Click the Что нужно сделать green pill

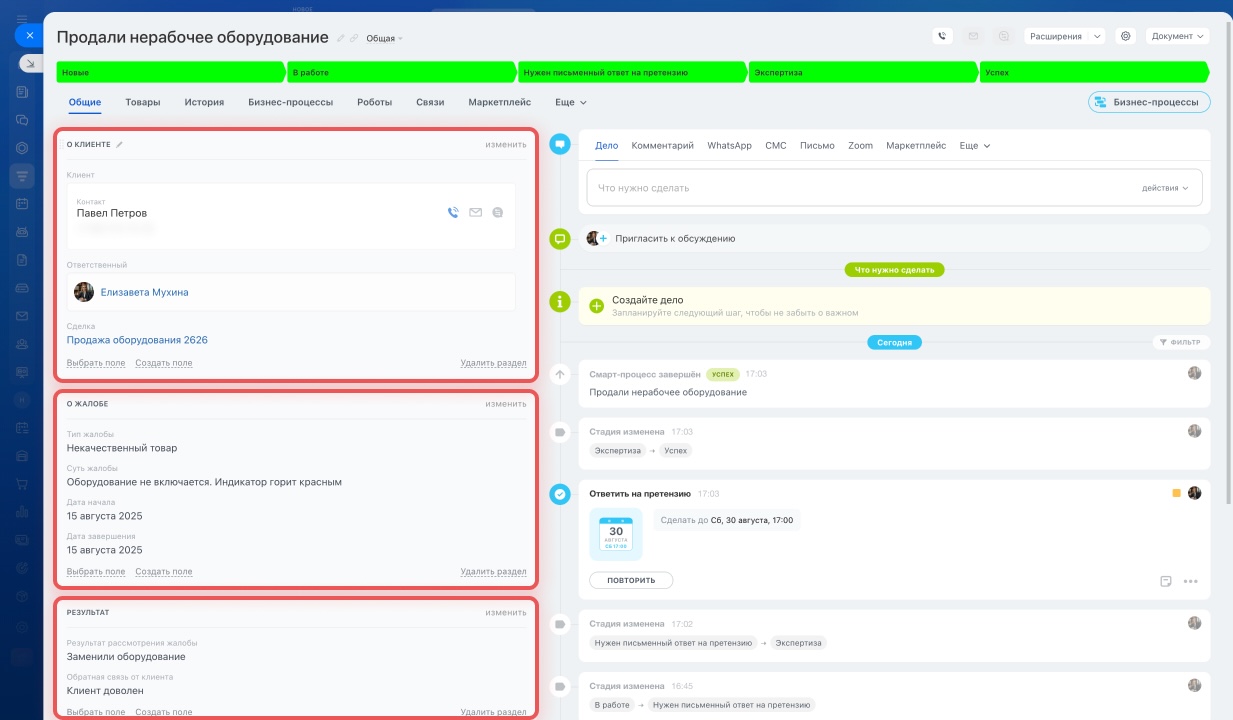[895, 270]
